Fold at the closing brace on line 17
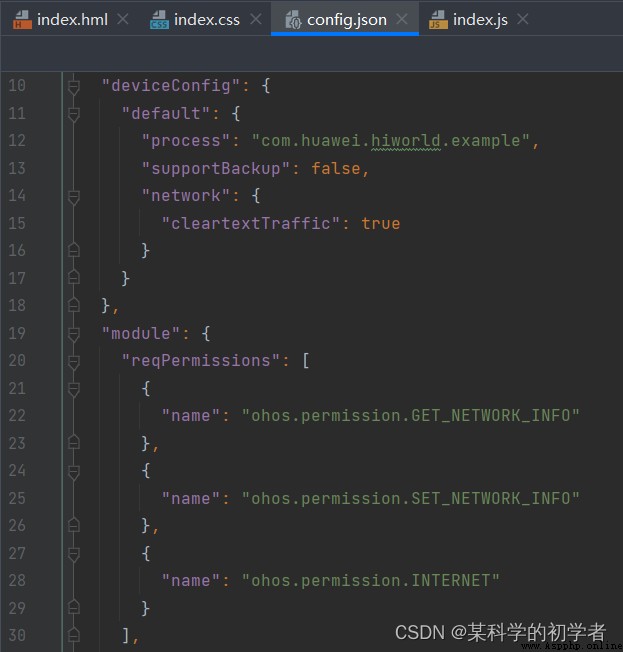The height and width of the screenshot is (652, 623). pyautogui.click(x=74, y=277)
